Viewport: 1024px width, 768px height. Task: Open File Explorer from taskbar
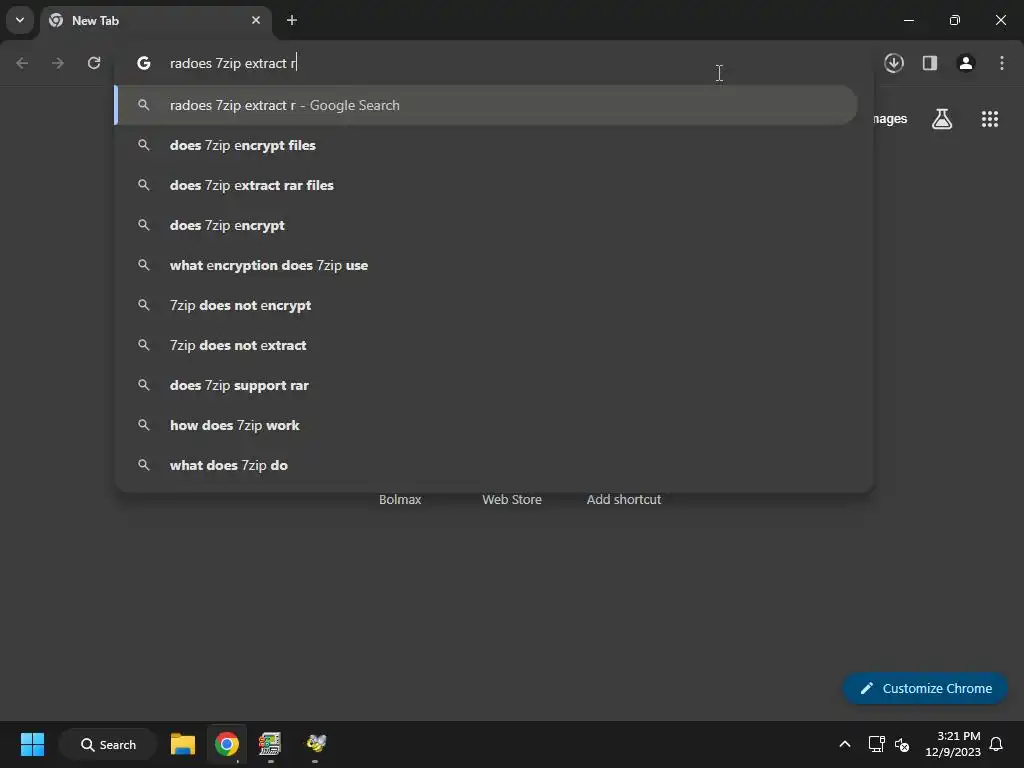[x=183, y=744]
